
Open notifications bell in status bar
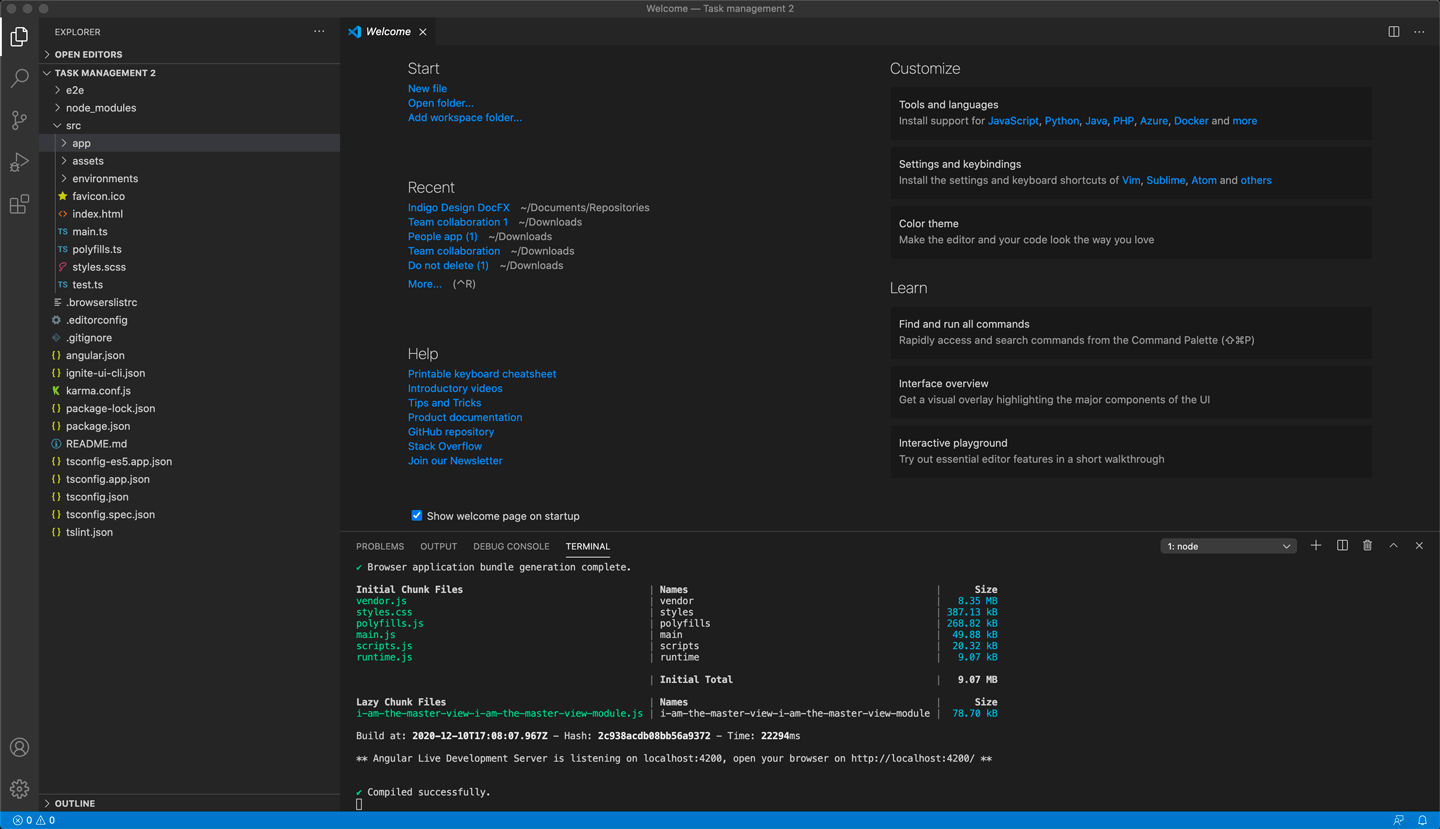point(1422,820)
